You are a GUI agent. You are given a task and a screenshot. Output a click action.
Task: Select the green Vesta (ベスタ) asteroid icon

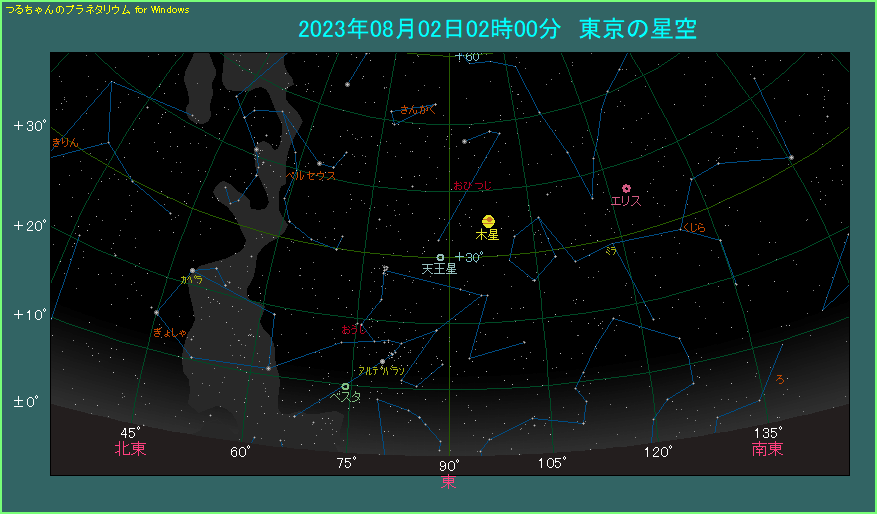(346, 386)
